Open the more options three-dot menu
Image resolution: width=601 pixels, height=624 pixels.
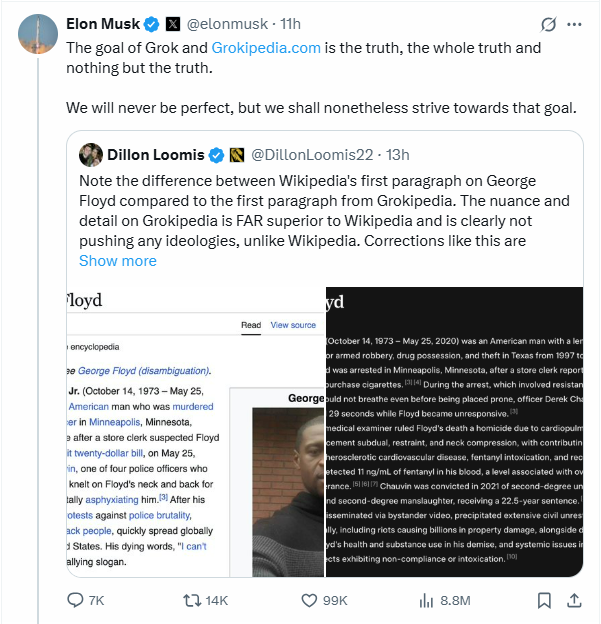tap(574, 23)
